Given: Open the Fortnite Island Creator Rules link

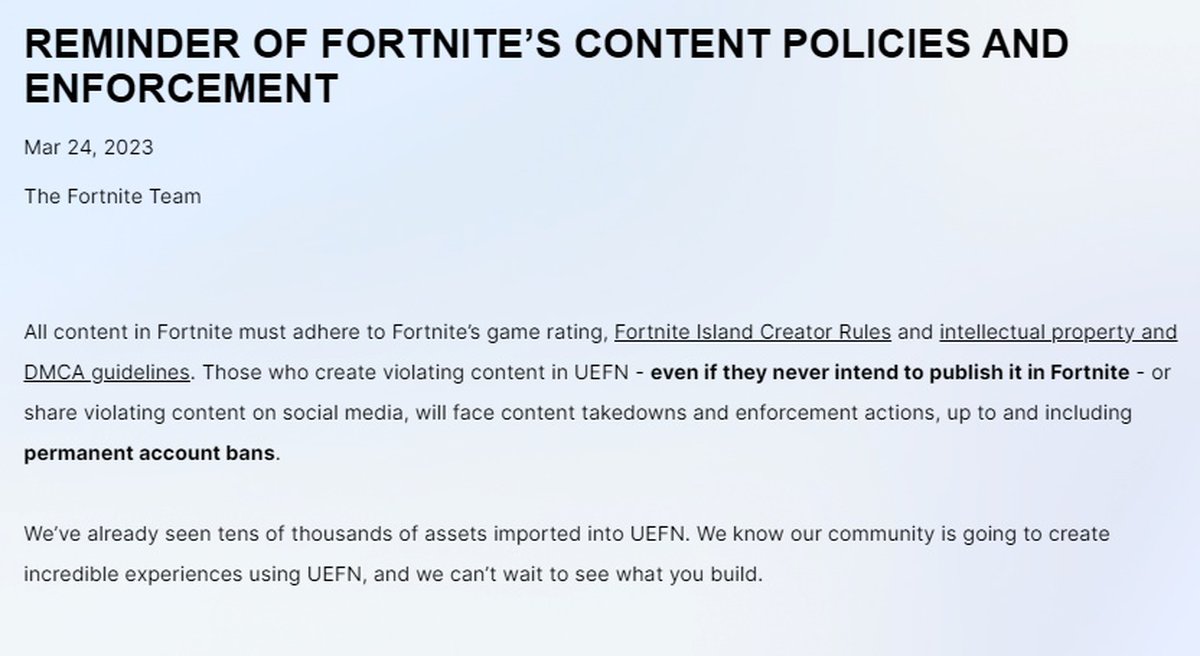Looking at the screenshot, I should [752, 332].
